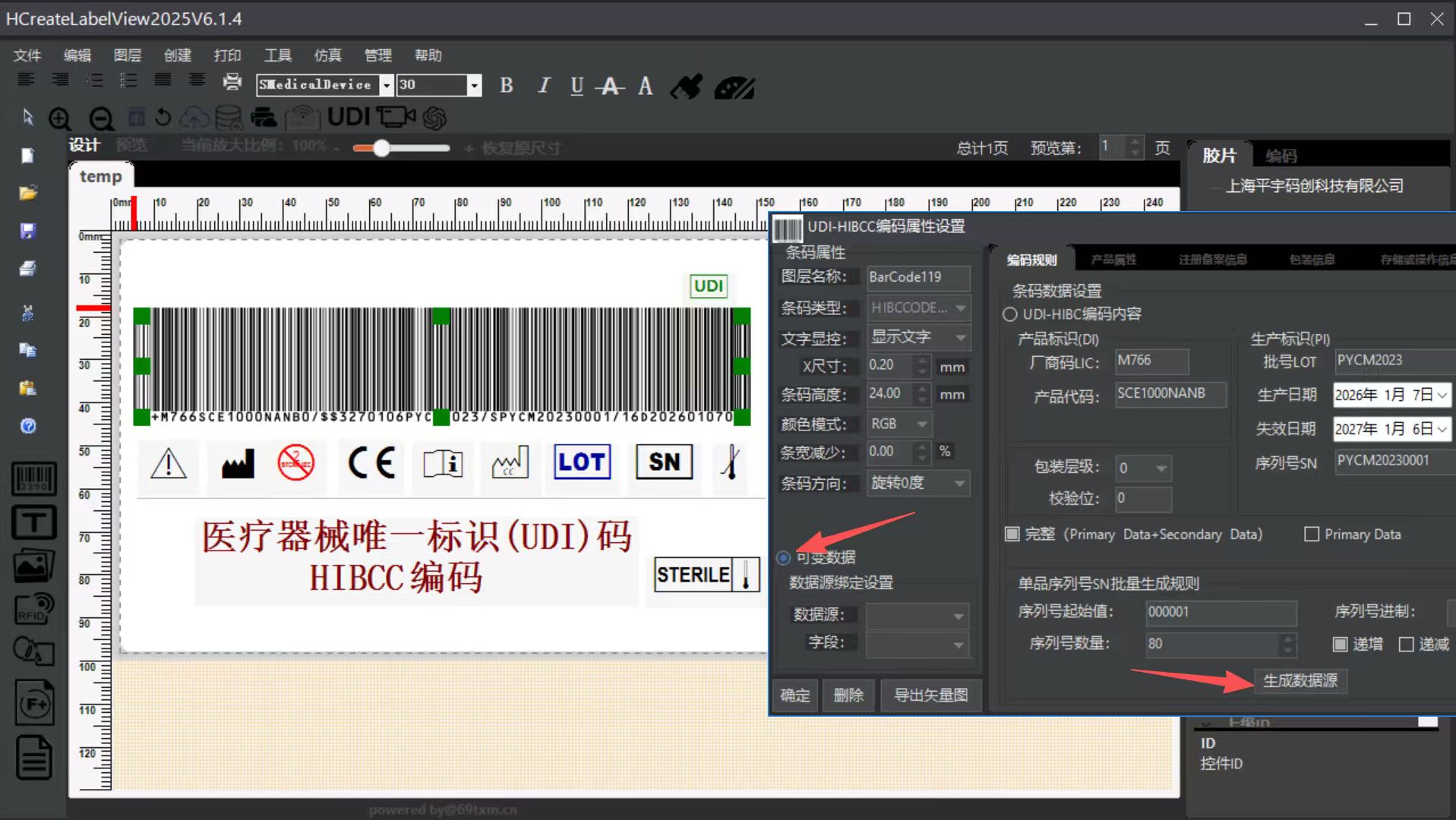Click the database add icon
Screen dimensions: 1456x820
coord(229,118)
